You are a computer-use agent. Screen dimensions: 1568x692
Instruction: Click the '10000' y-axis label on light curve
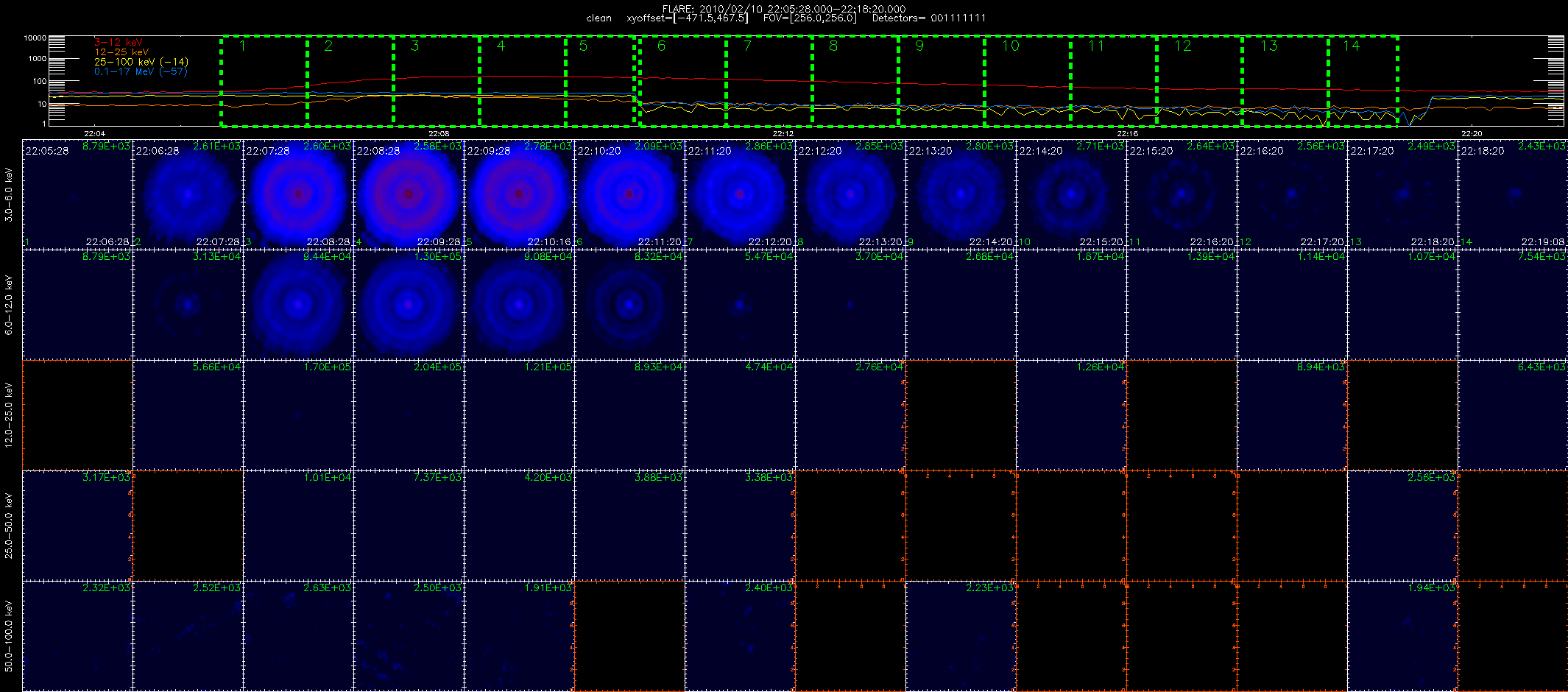35,38
